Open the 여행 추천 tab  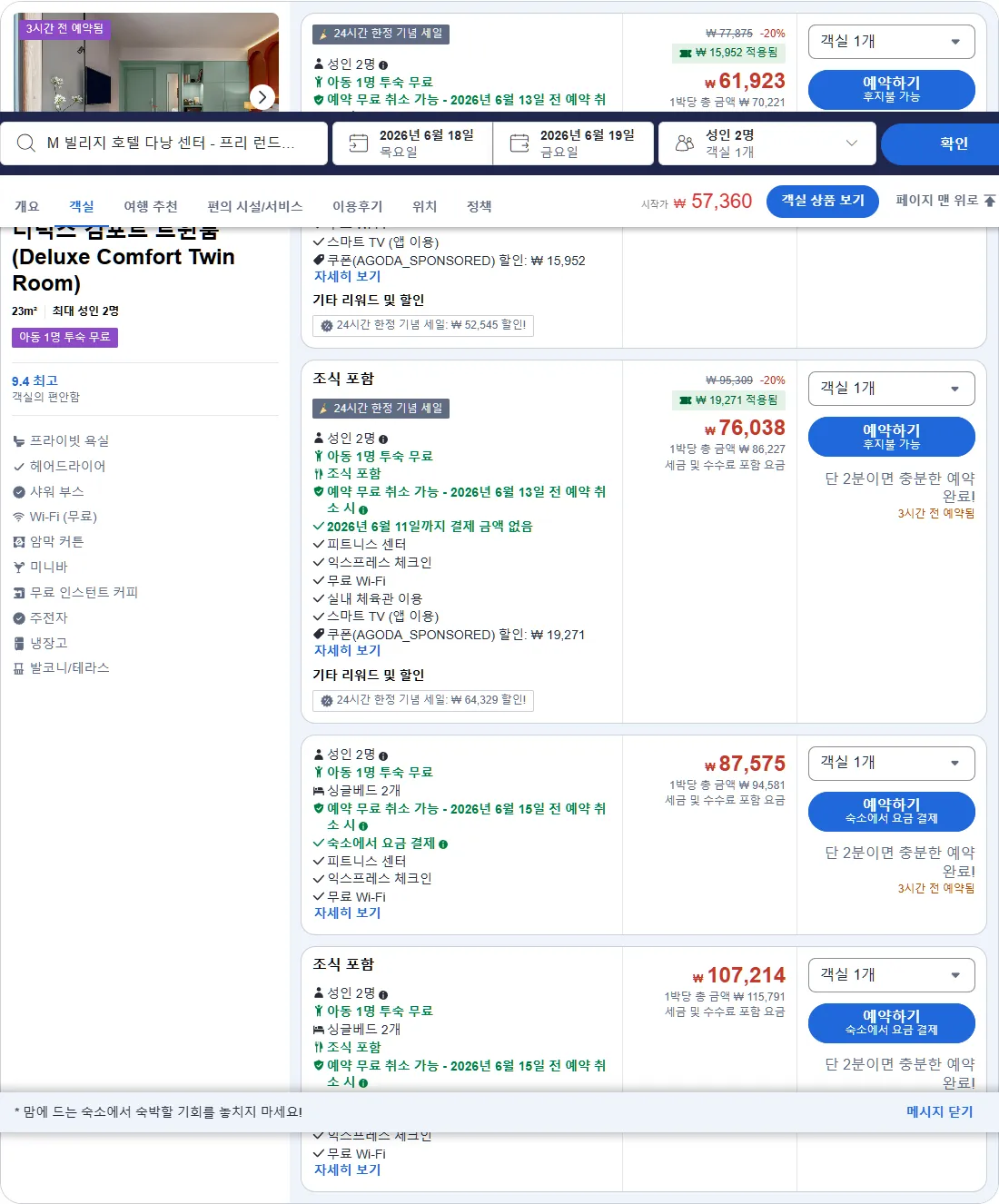[x=151, y=206]
